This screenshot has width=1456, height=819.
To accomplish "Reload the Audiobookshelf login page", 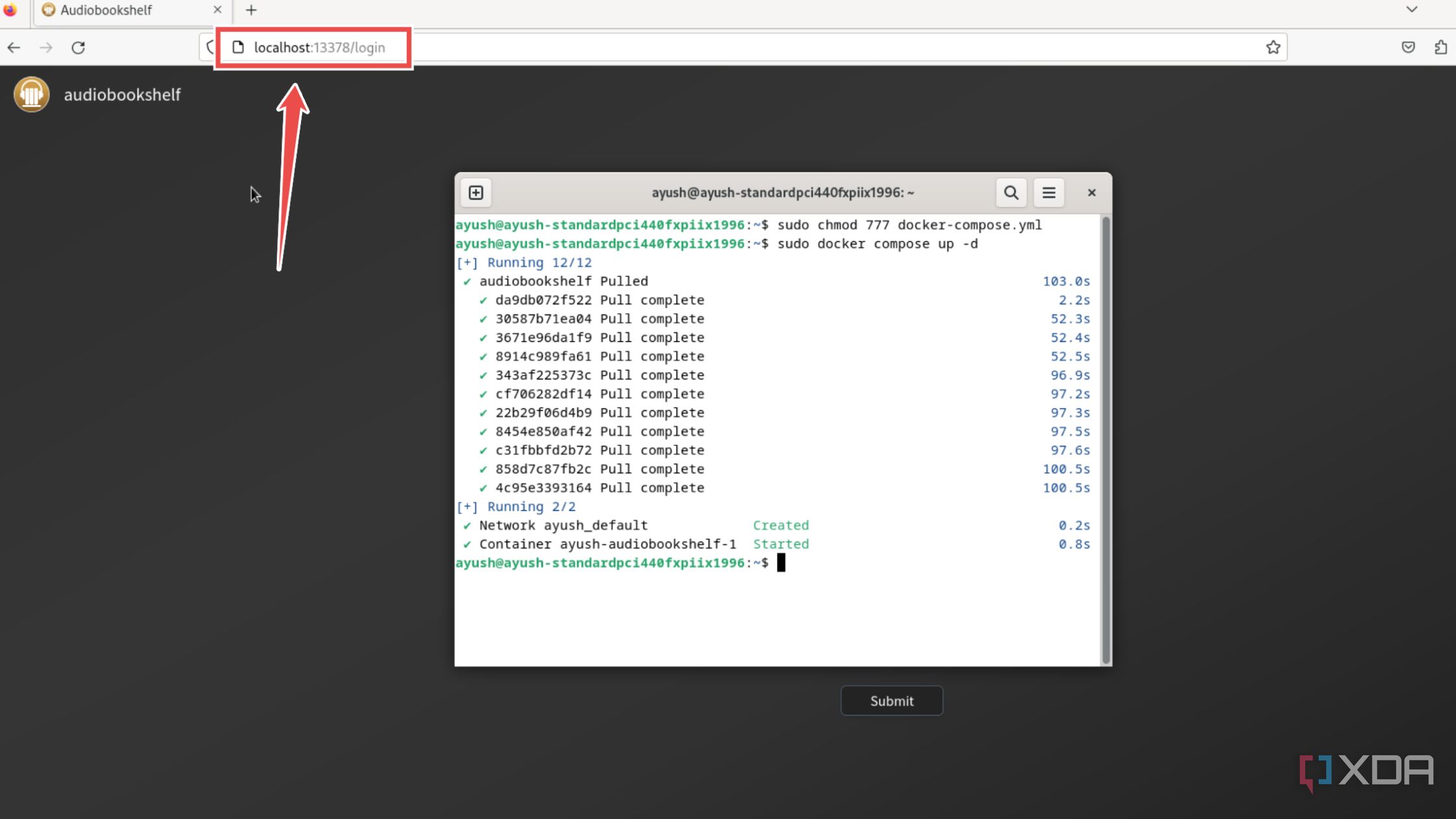I will (78, 47).
